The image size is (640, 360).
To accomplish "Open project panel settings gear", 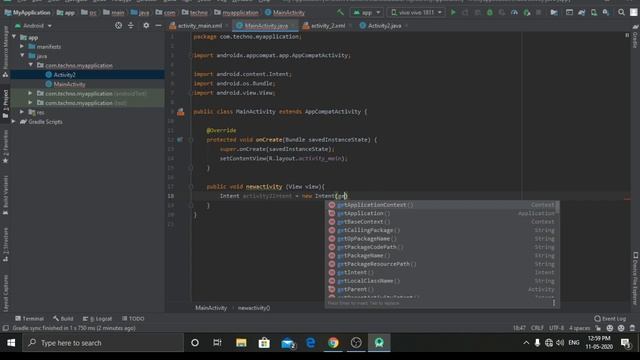I will point(146,26).
